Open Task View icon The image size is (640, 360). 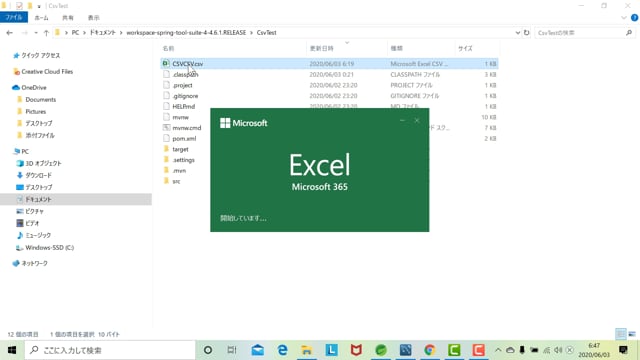coord(232,350)
